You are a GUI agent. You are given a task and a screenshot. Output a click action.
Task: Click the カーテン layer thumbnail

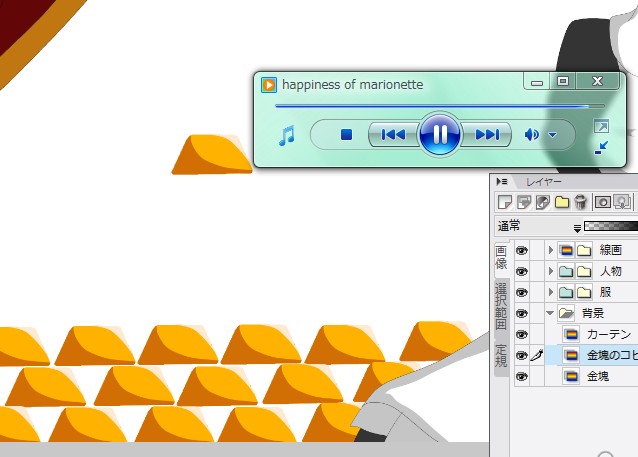[572, 334]
